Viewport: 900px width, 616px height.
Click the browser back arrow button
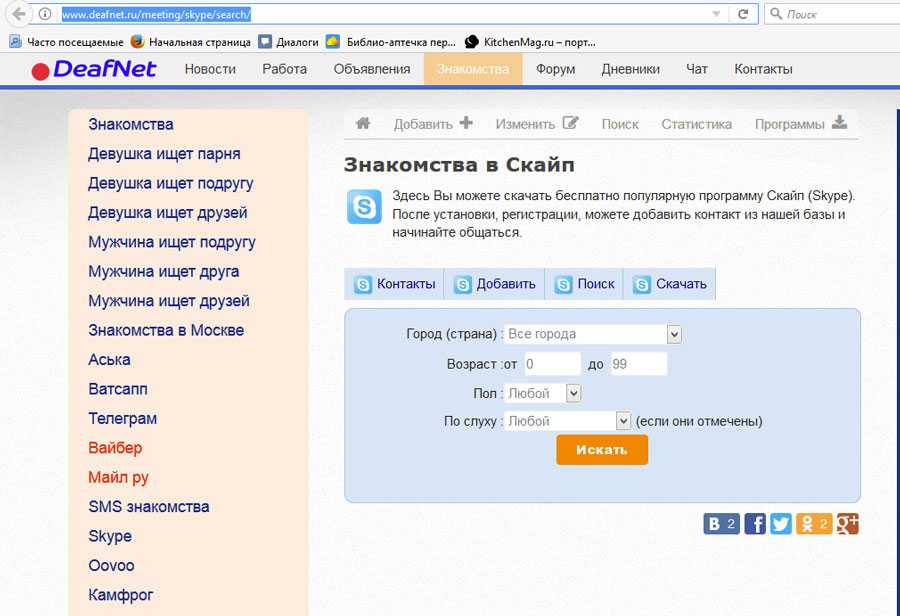coord(17,14)
